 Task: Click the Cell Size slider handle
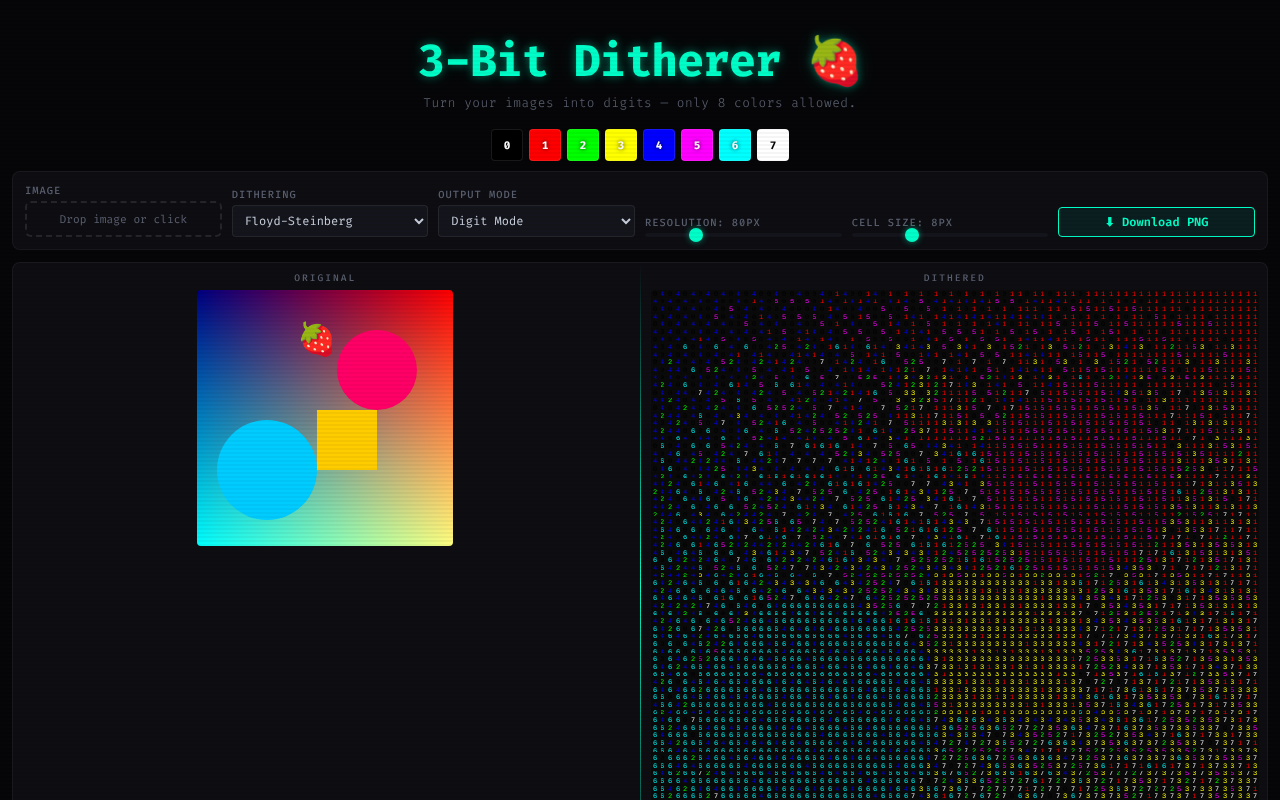click(912, 235)
